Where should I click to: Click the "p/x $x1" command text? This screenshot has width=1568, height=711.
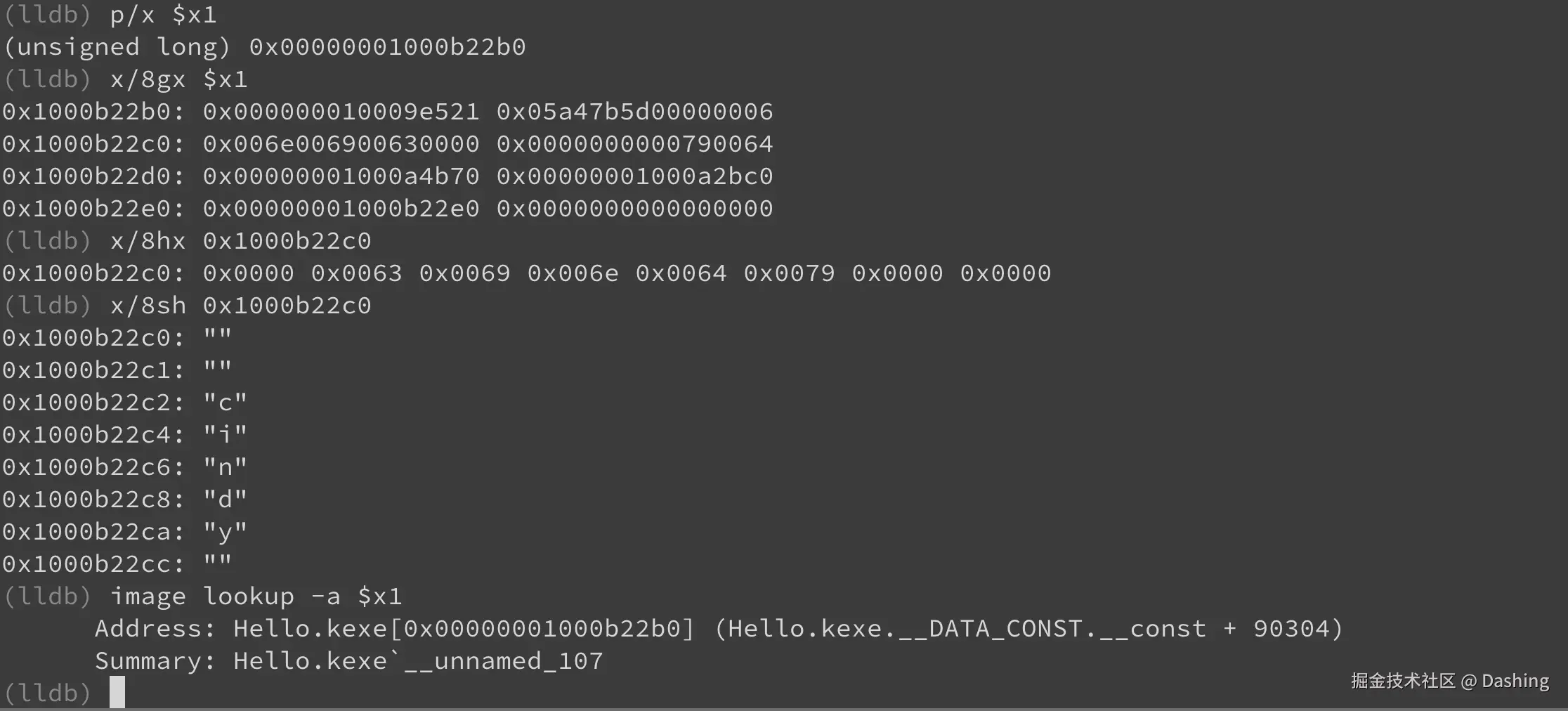(163, 15)
